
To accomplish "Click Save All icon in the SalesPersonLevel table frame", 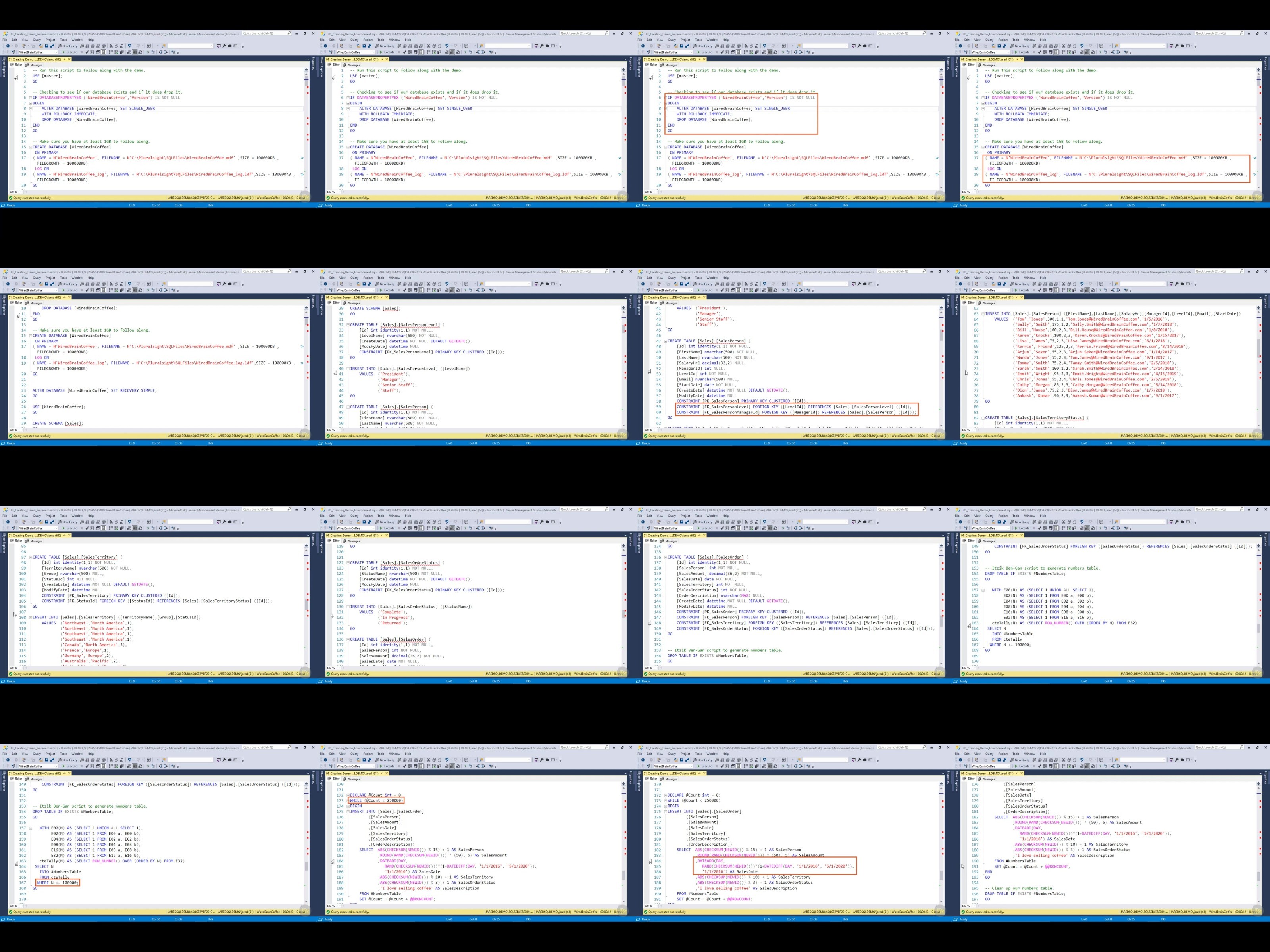I will tap(370, 284).
